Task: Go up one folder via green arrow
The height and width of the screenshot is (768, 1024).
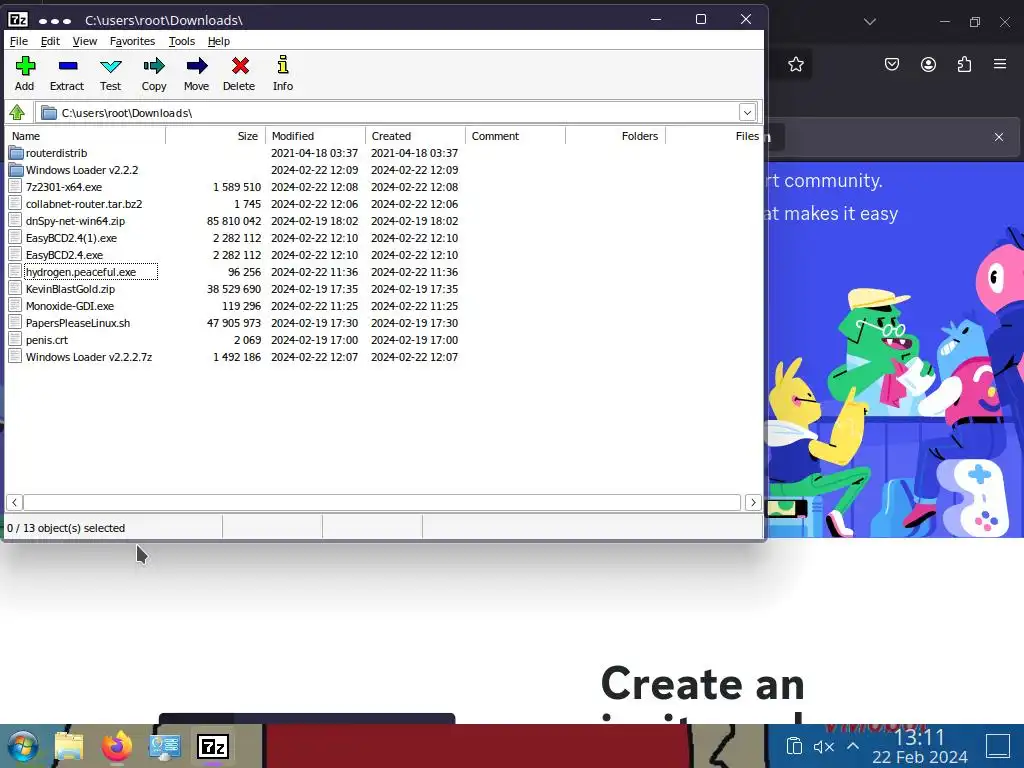Action: [17, 113]
